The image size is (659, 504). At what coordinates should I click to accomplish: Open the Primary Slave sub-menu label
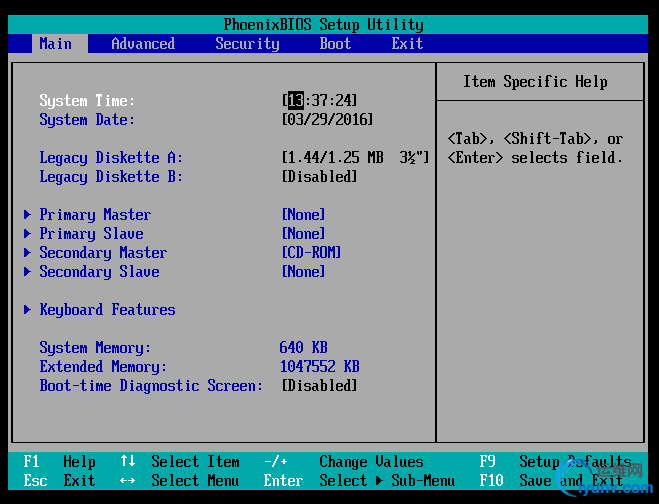[91, 234]
